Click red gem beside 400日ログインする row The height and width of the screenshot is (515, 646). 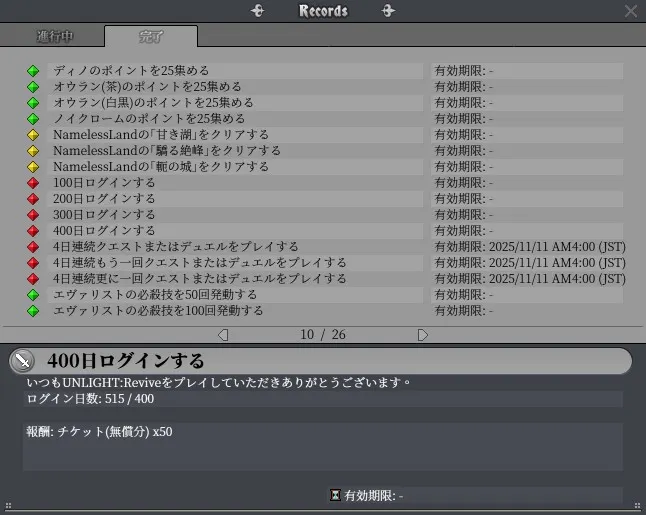pos(33,231)
